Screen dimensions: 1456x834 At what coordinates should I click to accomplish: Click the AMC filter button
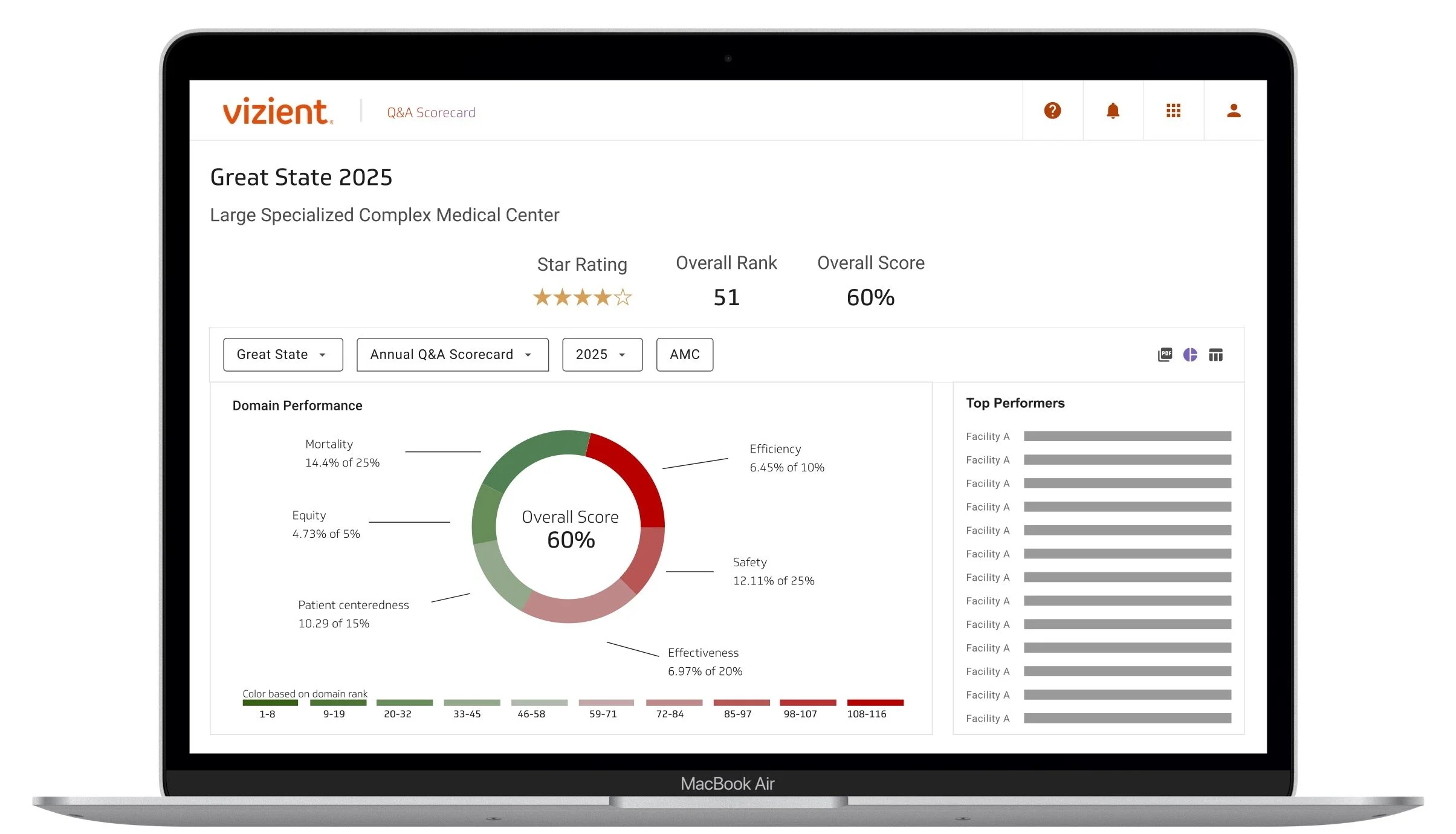684,355
